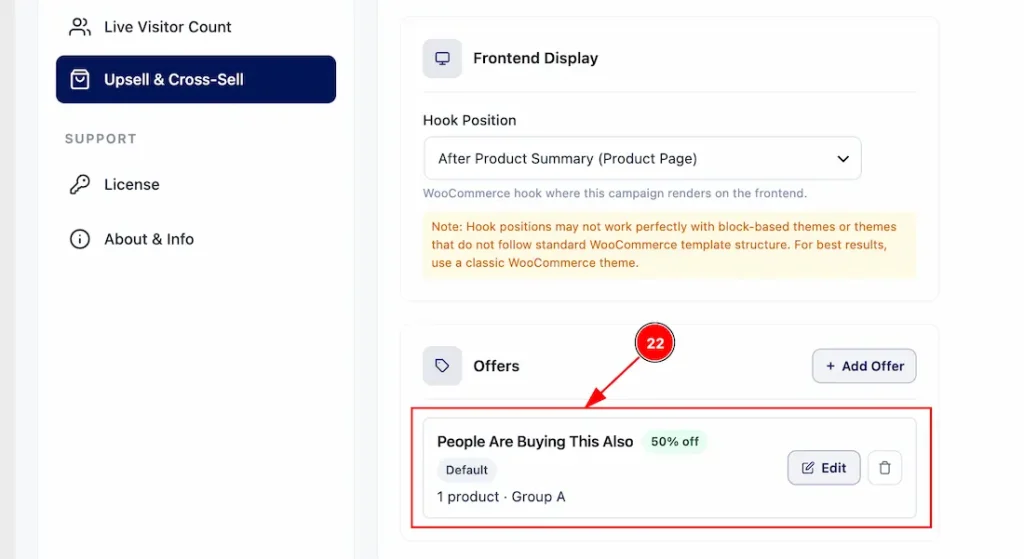Click the 50% off badge

tap(675, 441)
